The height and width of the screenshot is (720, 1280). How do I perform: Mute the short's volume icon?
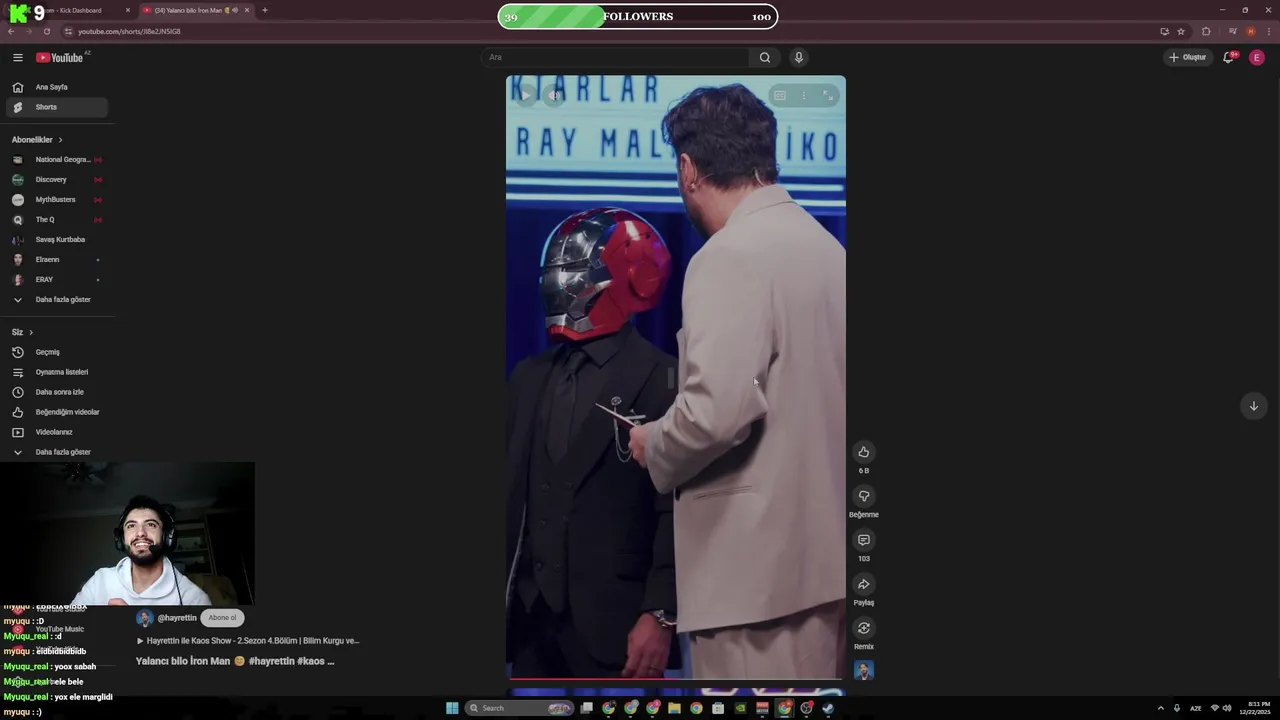pos(555,96)
